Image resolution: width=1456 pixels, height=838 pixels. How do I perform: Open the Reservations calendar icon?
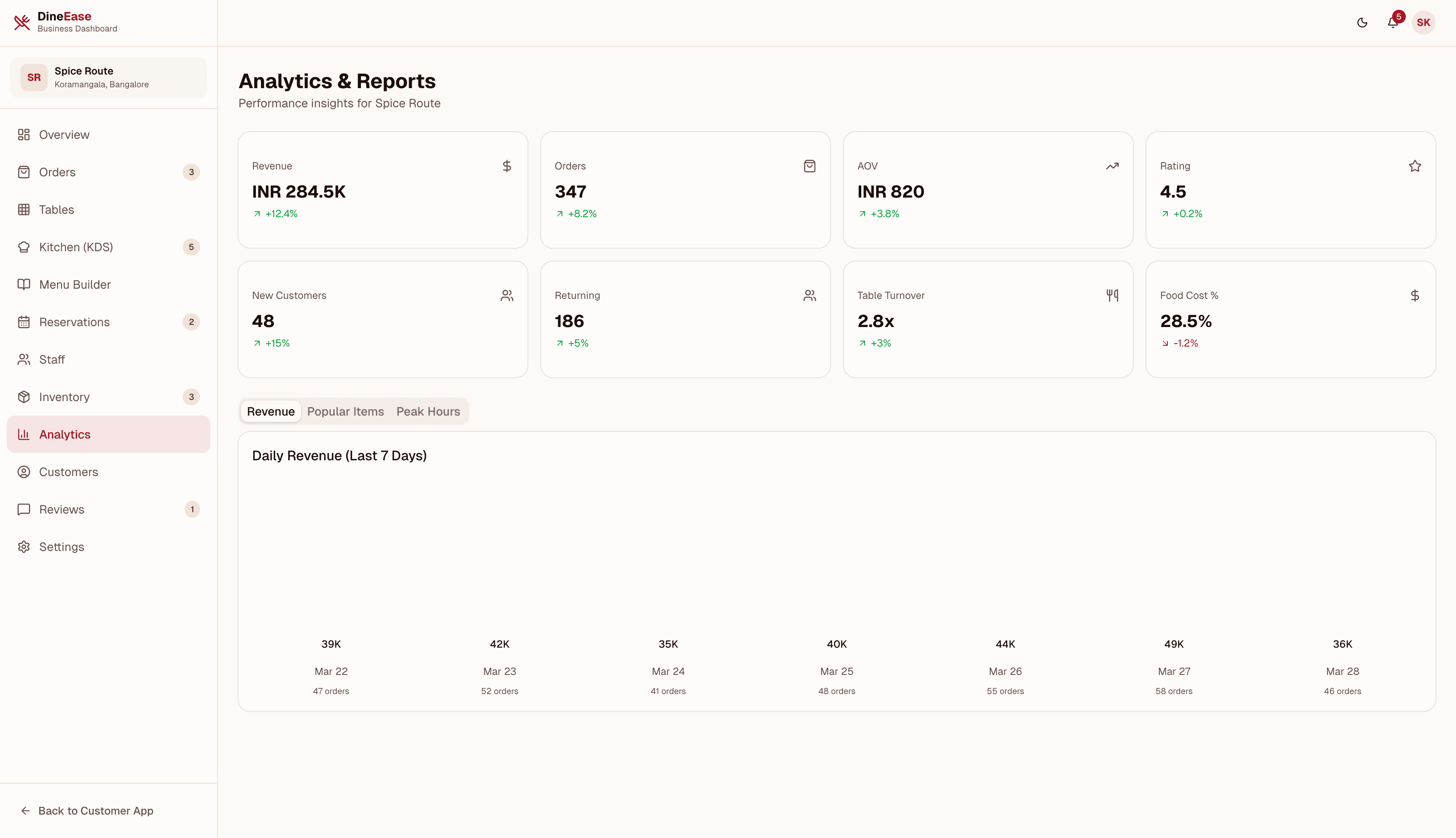click(x=23, y=322)
